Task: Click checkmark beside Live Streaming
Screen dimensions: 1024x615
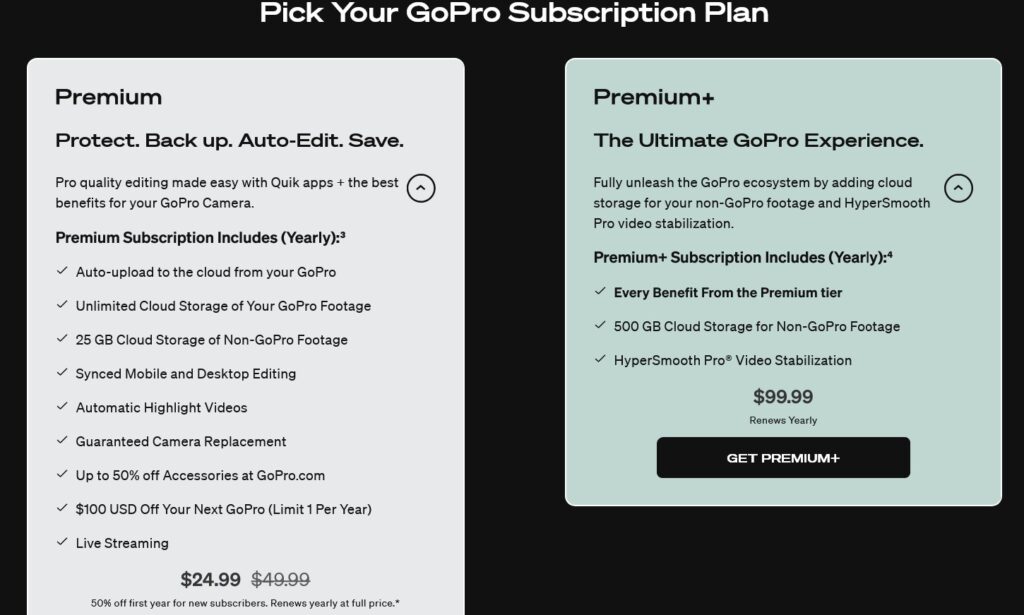Action: tap(62, 542)
